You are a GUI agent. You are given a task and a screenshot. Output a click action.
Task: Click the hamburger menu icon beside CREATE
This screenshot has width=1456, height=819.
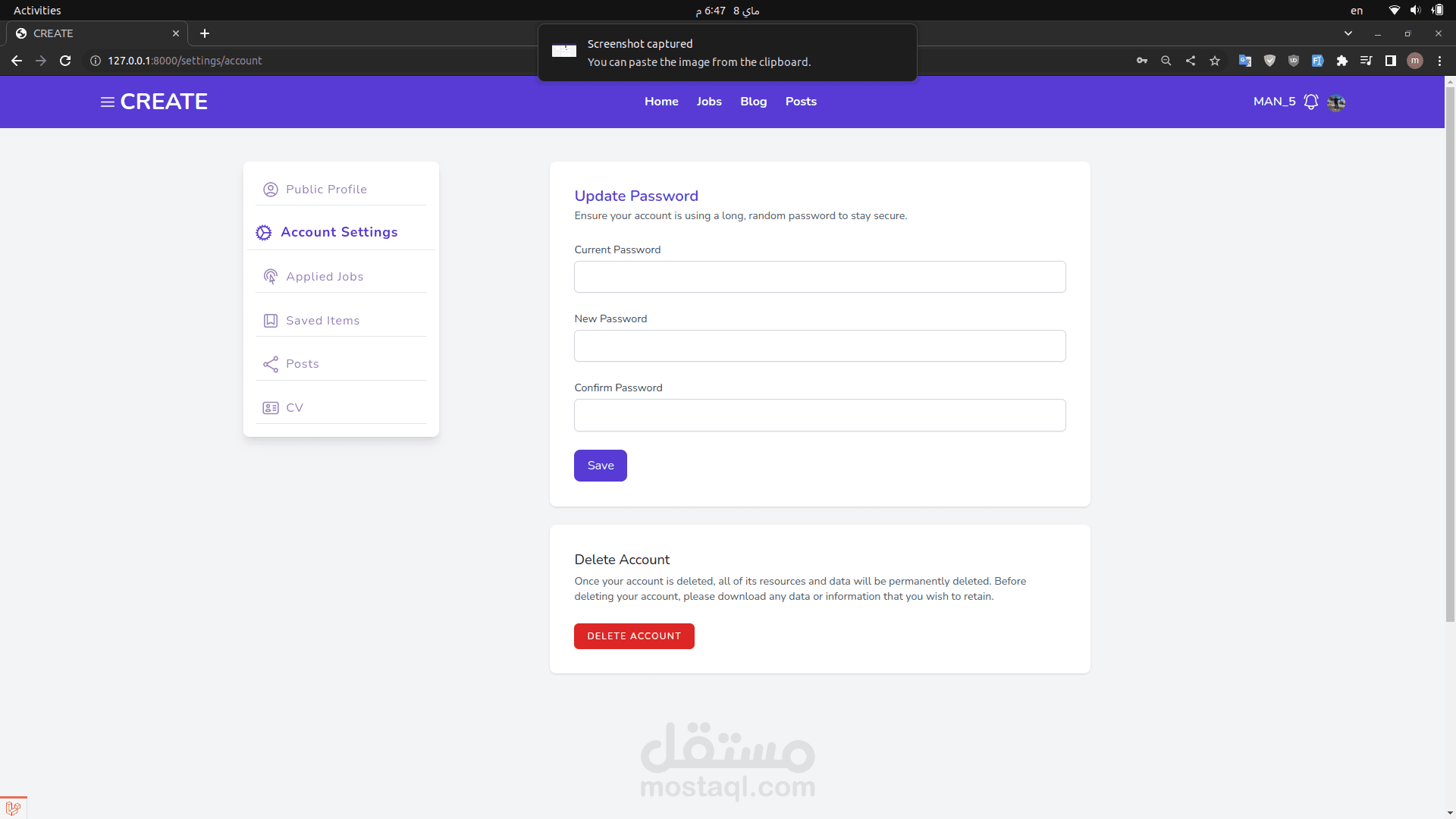click(x=107, y=102)
